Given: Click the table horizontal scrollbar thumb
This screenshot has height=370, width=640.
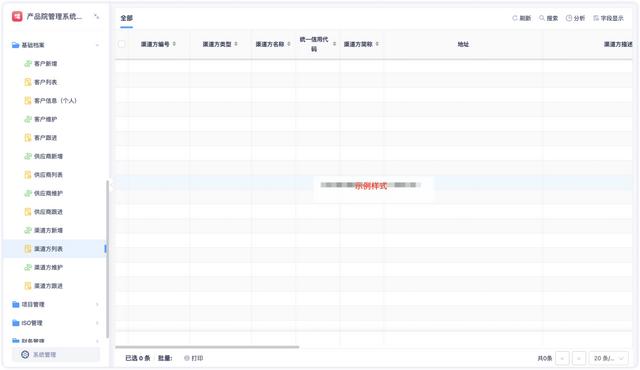Looking at the screenshot, I should pyautogui.click(x=207, y=347).
